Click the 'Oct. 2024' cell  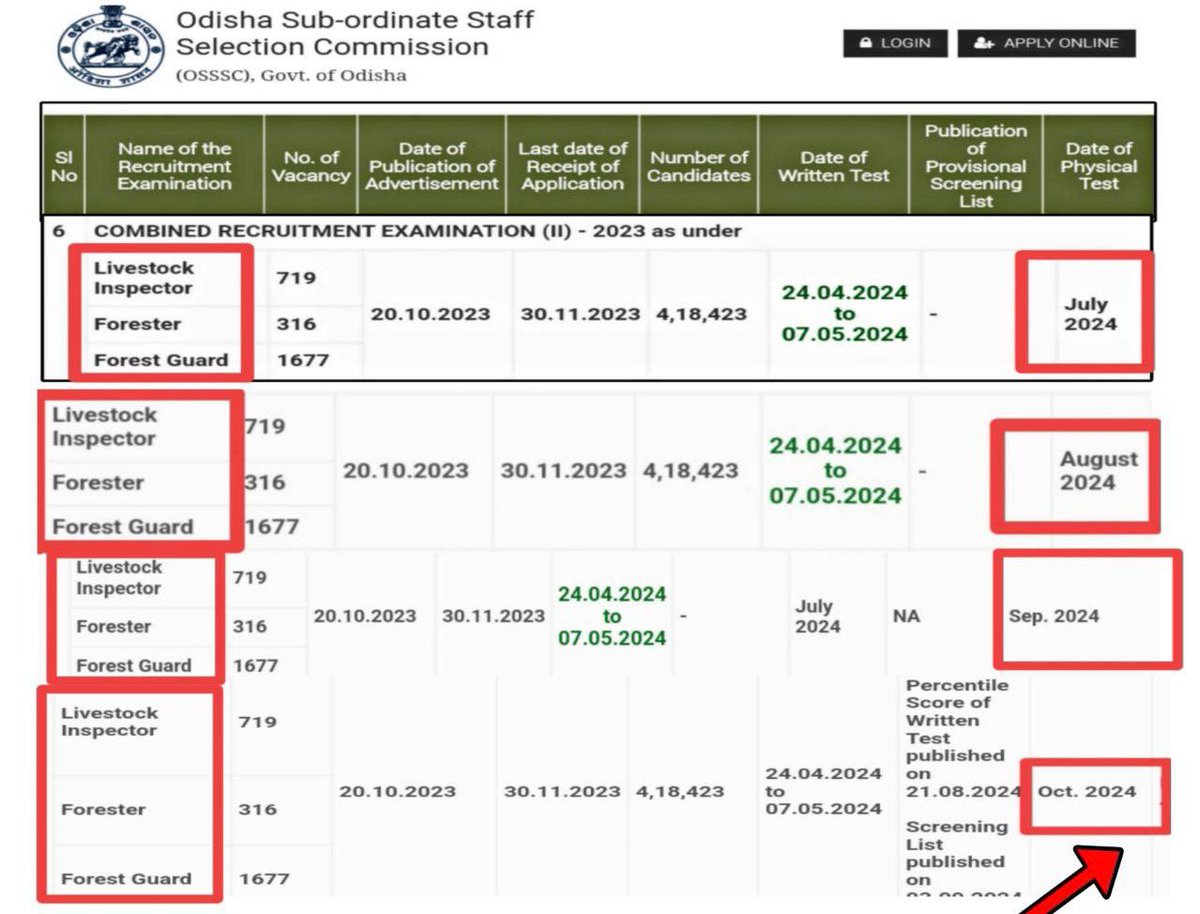click(1087, 791)
